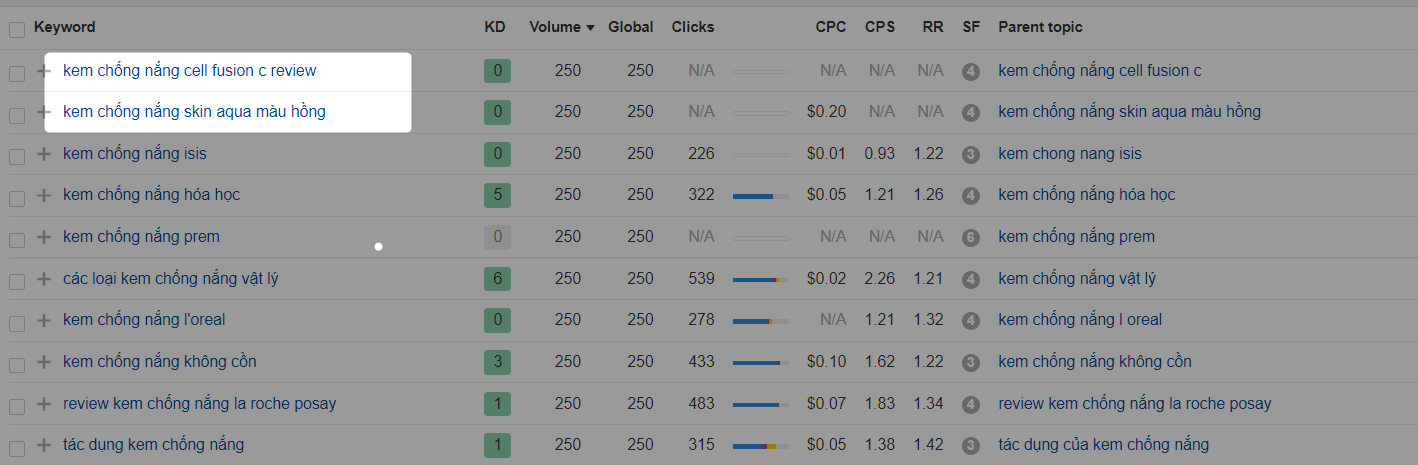Screen dimensions: 1418x465
Task: Sort by the Volume column arrow
Action: click(590, 28)
